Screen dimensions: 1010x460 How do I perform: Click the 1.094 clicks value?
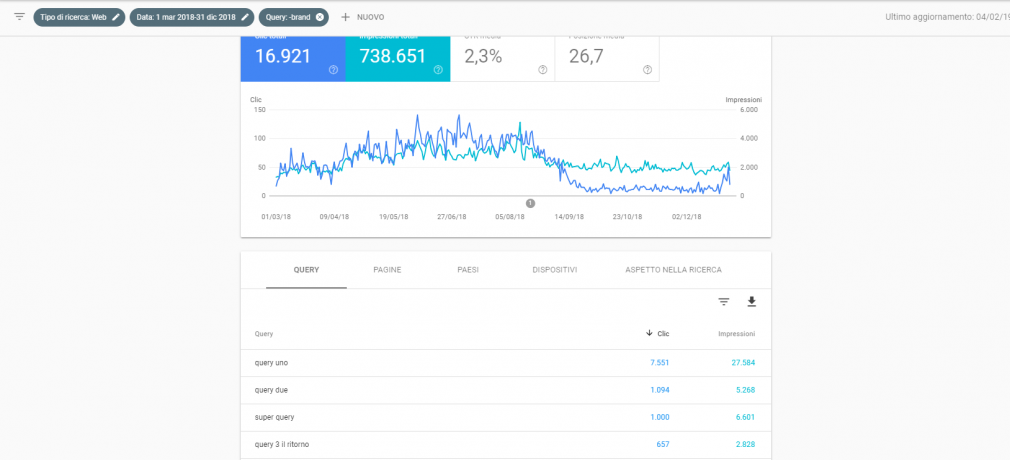[x=660, y=390]
